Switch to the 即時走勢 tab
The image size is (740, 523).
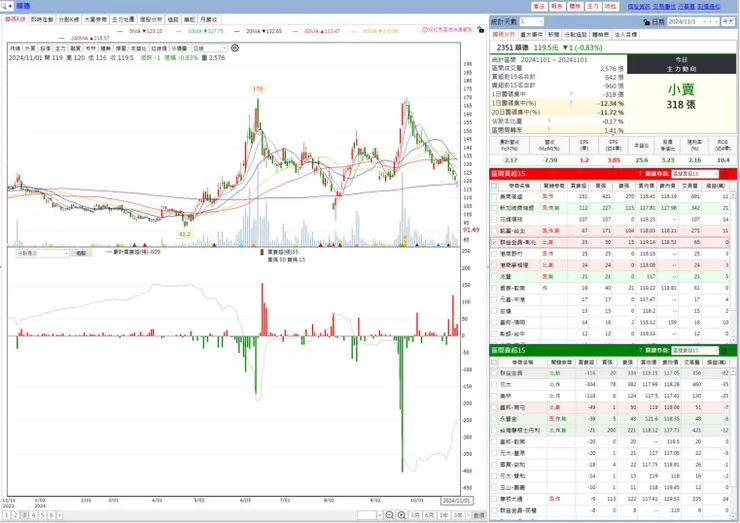click(x=42, y=19)
